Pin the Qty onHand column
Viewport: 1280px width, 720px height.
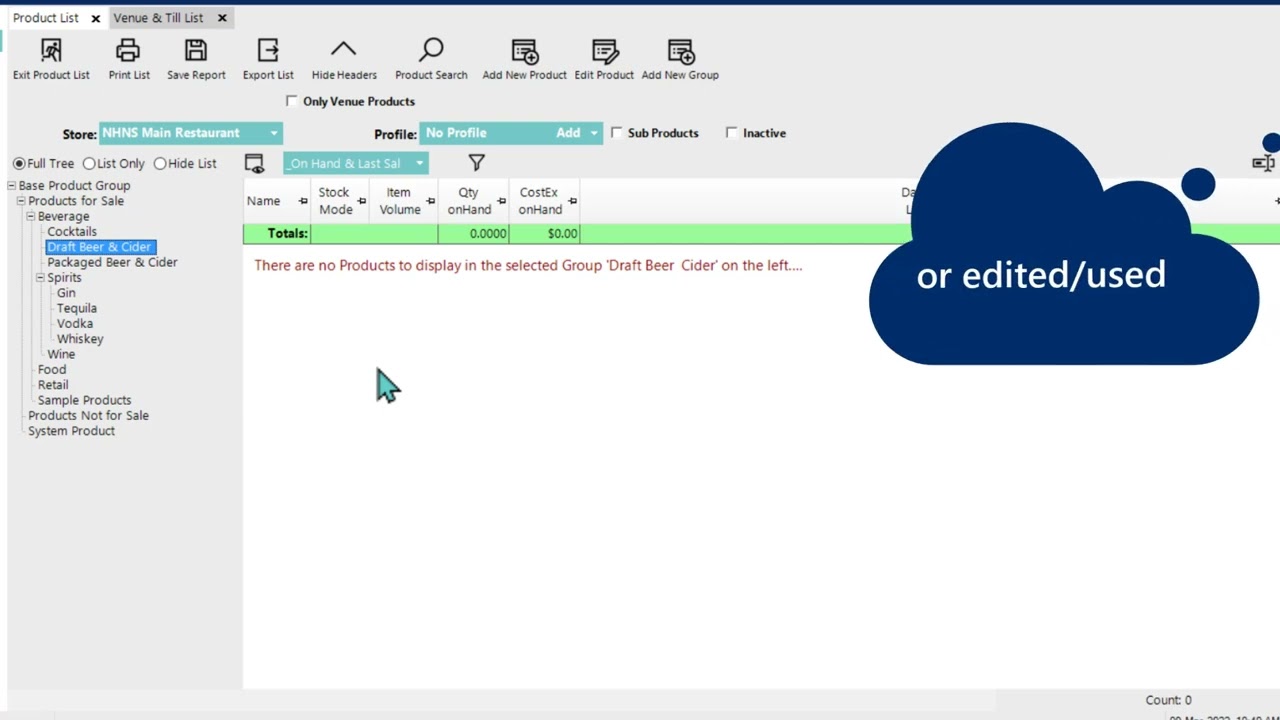tap(501, 201)
